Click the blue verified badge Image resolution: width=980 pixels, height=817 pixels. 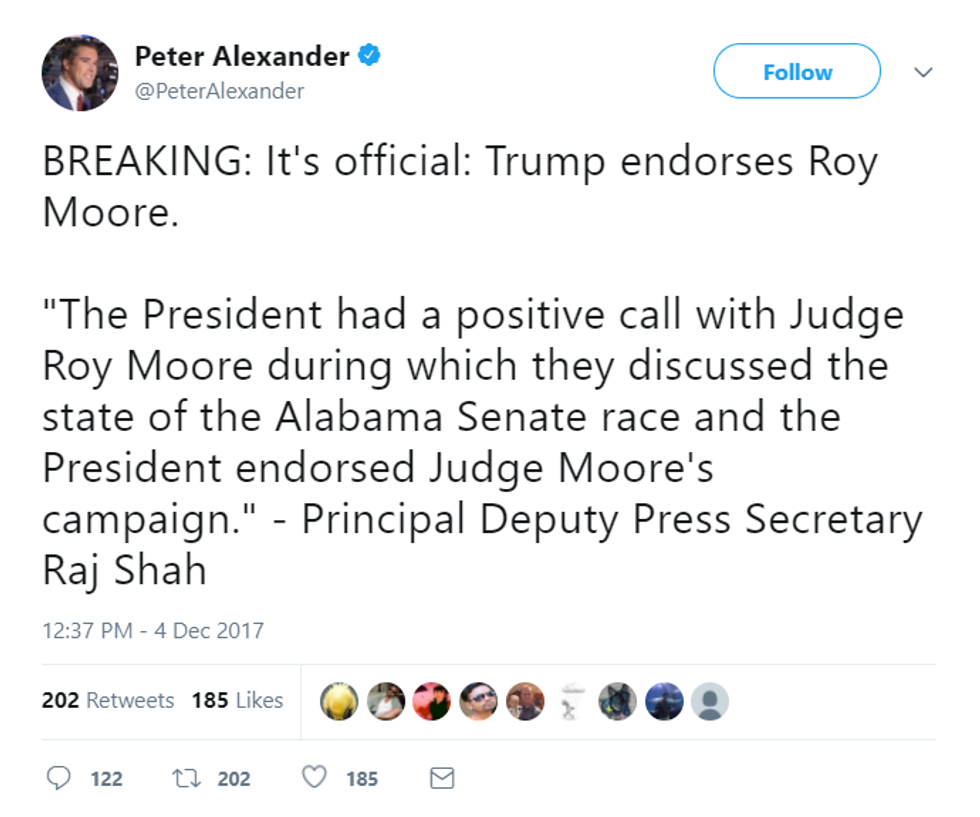[x=369, y=56]
